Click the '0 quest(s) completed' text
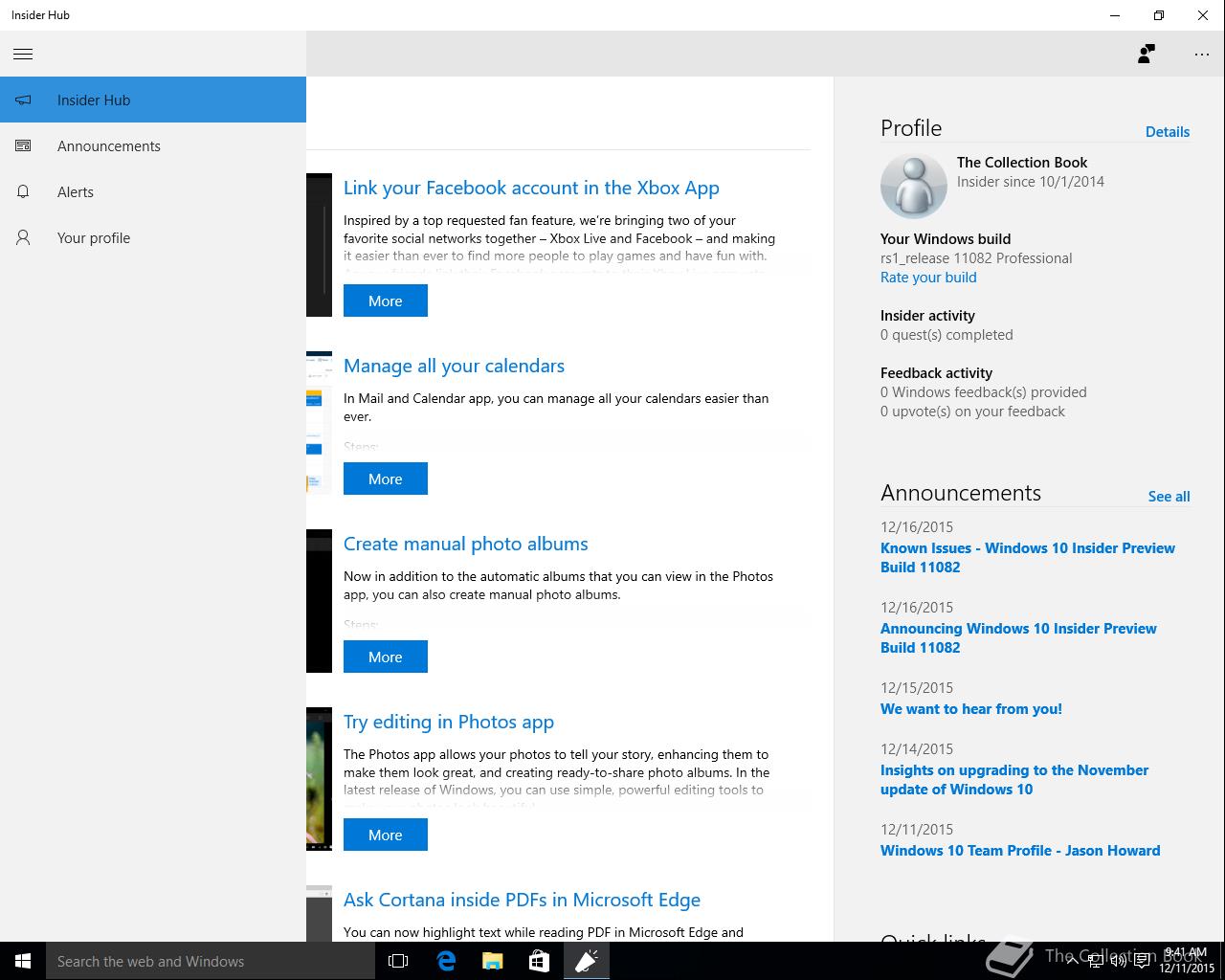This screenshot has height=980, width=1225. [947, 335]
